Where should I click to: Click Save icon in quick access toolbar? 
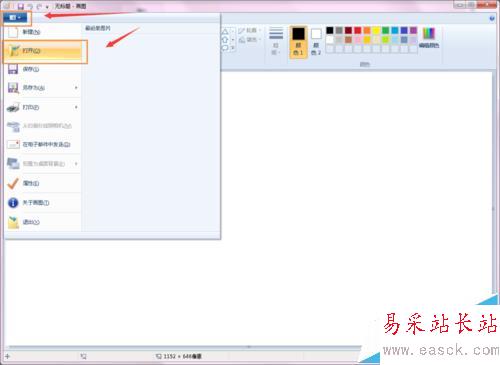click(x=21, y=6)
